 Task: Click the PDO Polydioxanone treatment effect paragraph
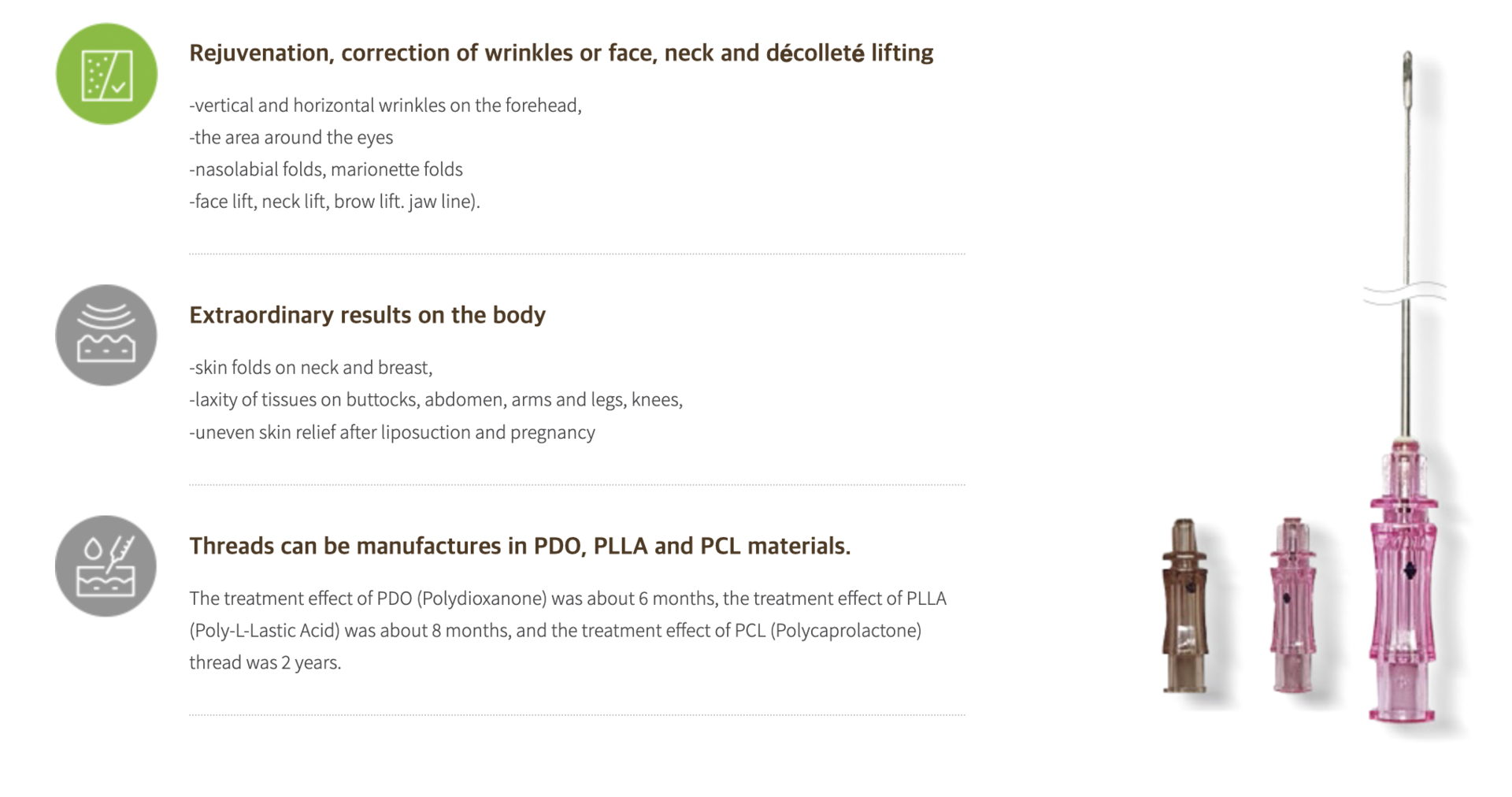(x=568, y=630)
